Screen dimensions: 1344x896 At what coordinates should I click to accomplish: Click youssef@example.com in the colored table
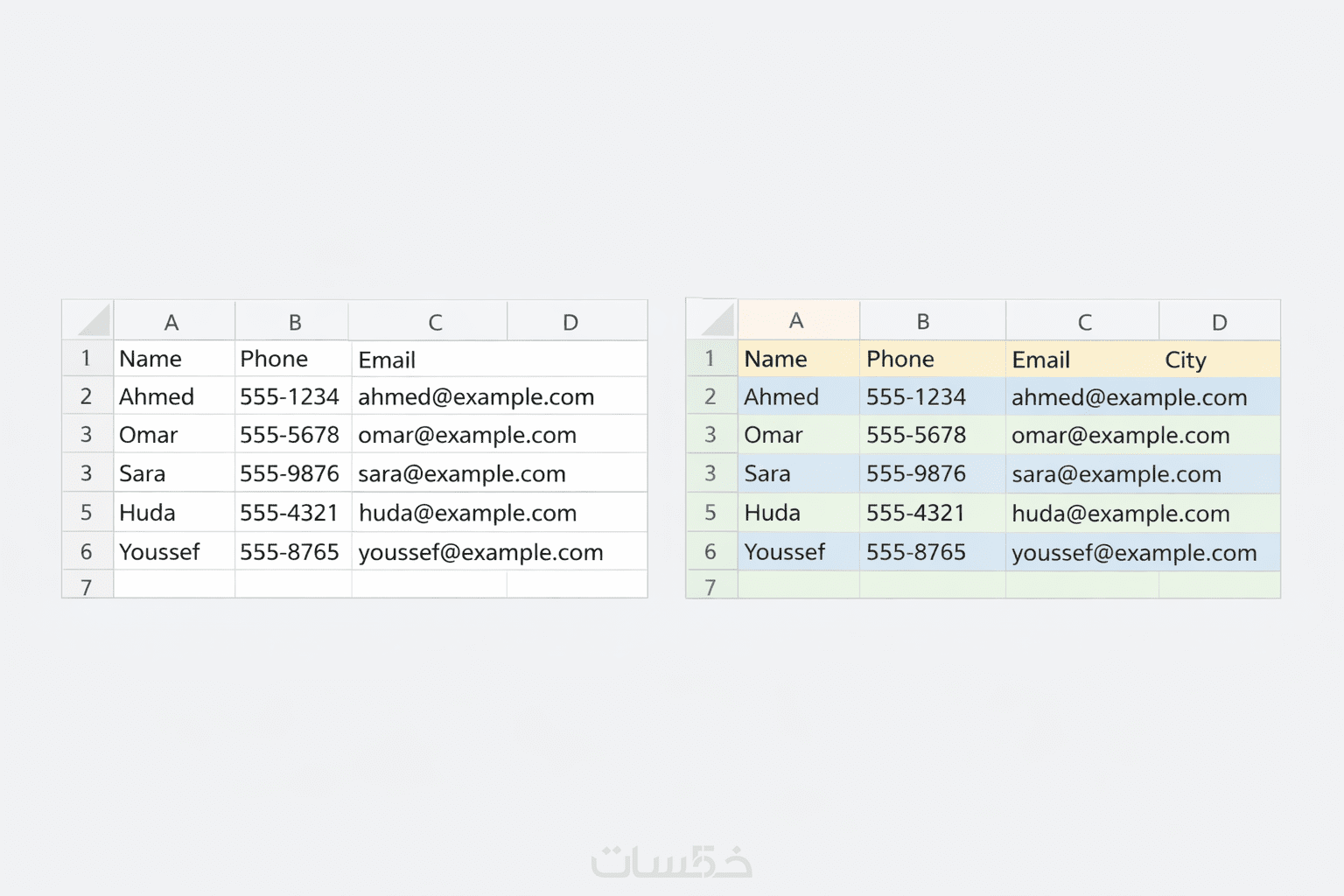pos(1134,552)
